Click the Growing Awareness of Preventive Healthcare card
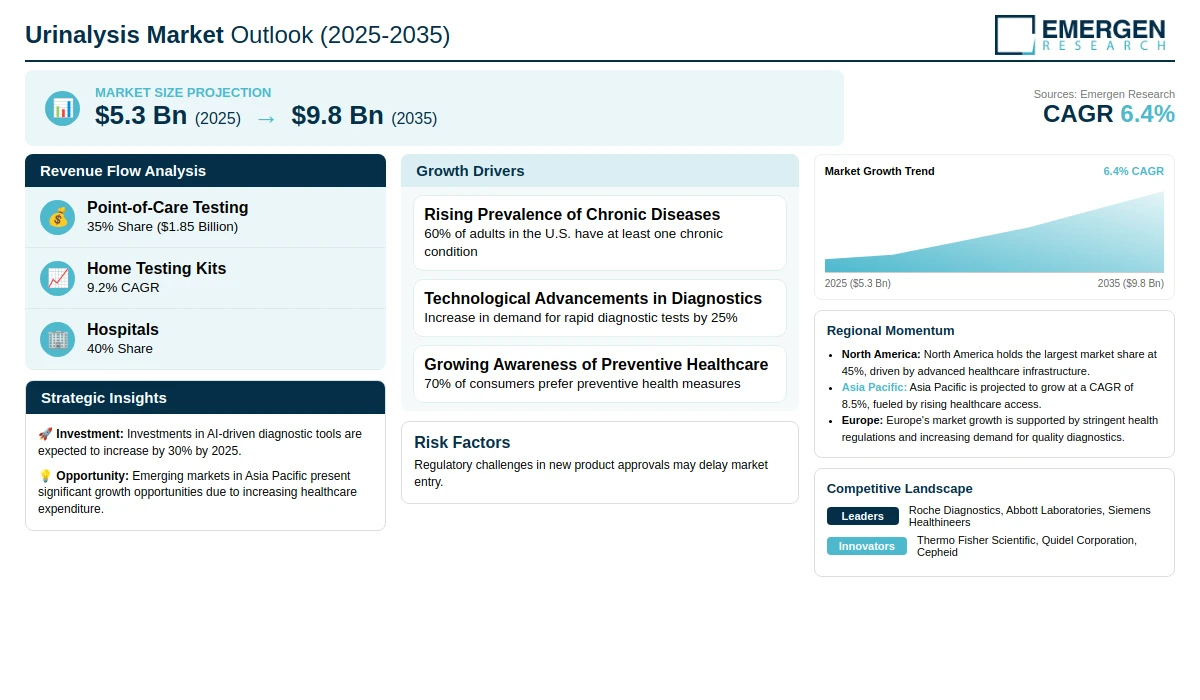The height and width of the screenshot is (700, 1200). 600,374
